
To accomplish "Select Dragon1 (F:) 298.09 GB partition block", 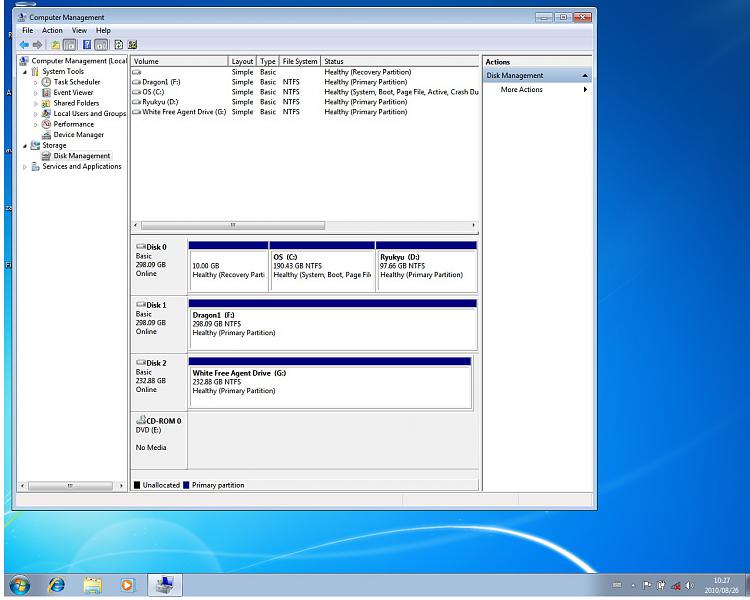I will (x=333, y=325).
